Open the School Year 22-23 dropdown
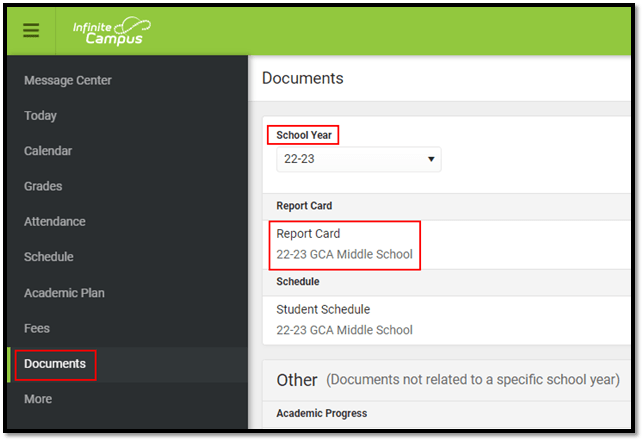 point(359,159)
